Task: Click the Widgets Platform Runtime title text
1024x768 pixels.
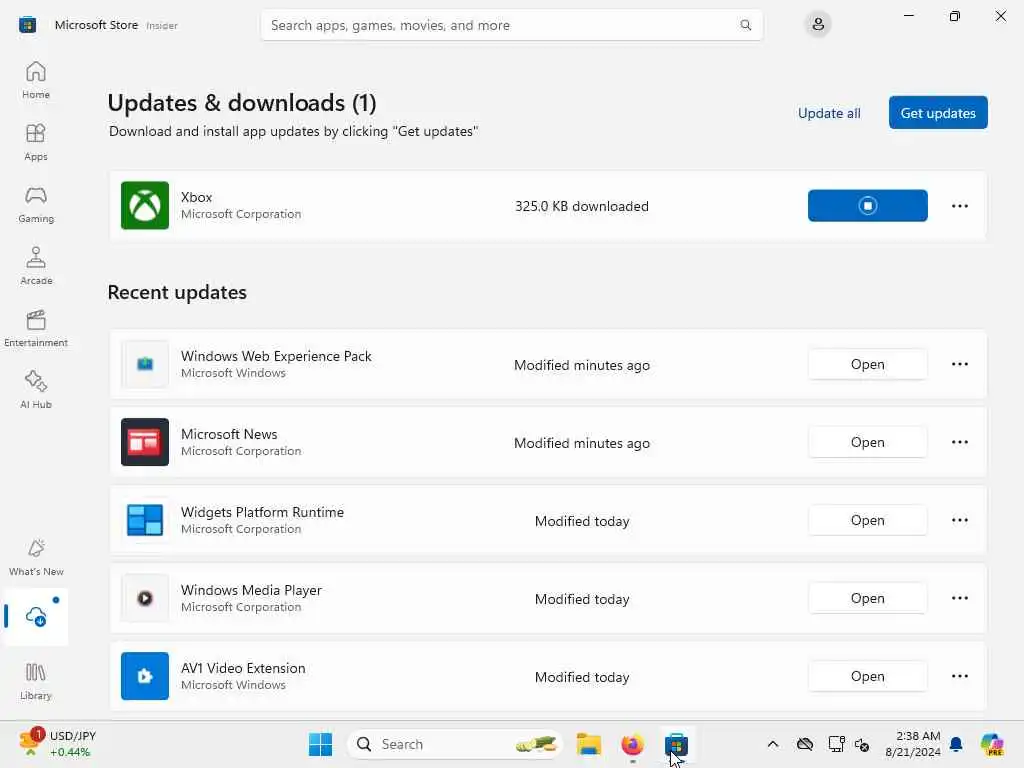Action: click(x=263, y=513)
